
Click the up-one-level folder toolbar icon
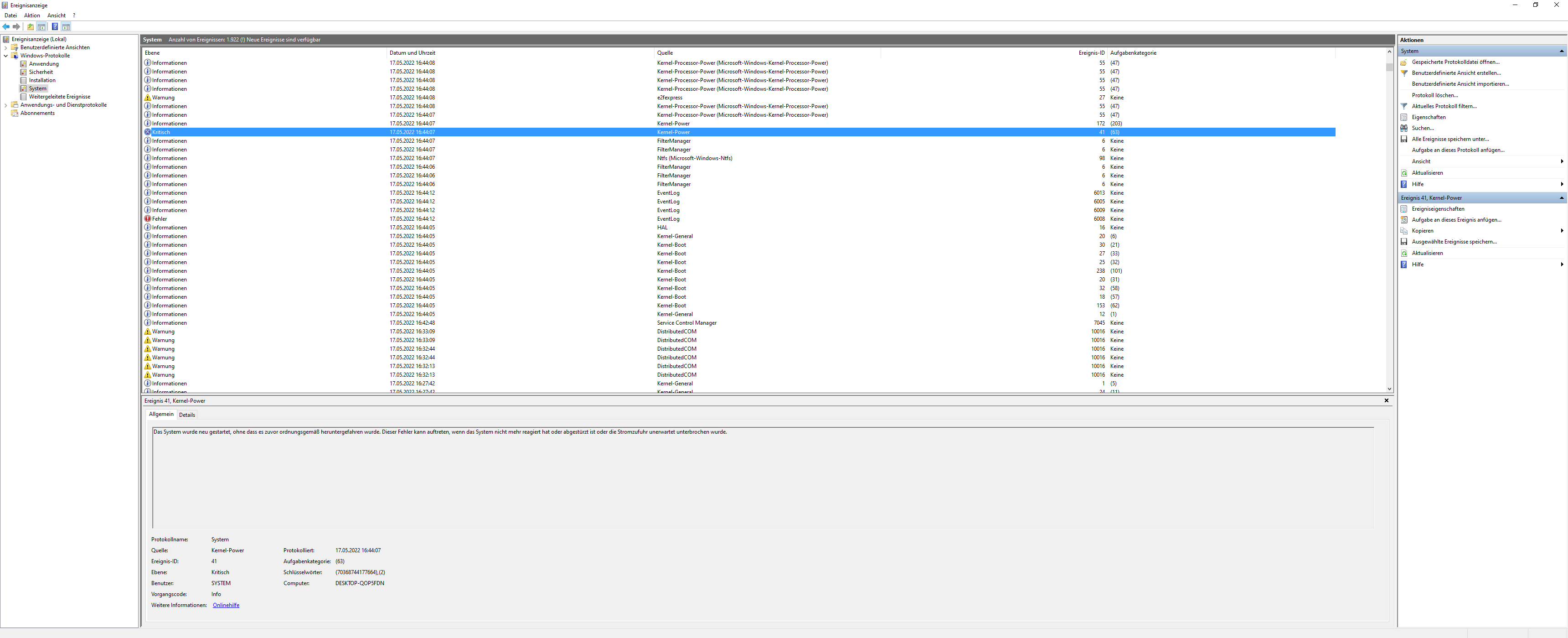point(31,27)
